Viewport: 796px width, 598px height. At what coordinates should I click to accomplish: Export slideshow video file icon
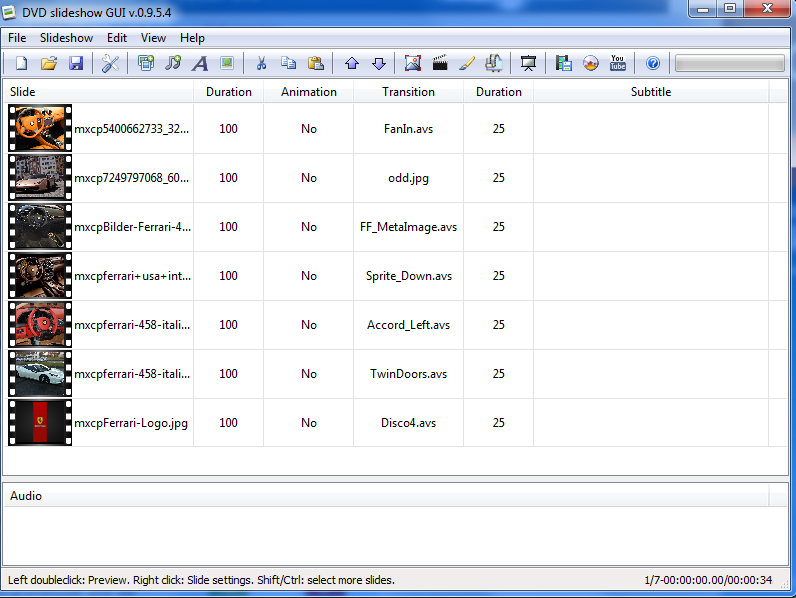563,63
